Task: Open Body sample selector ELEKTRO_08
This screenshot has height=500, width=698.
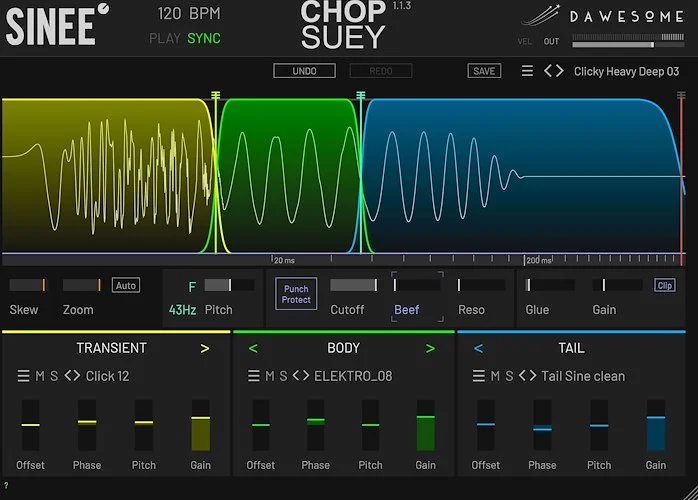Action: (x=353, y=376)
